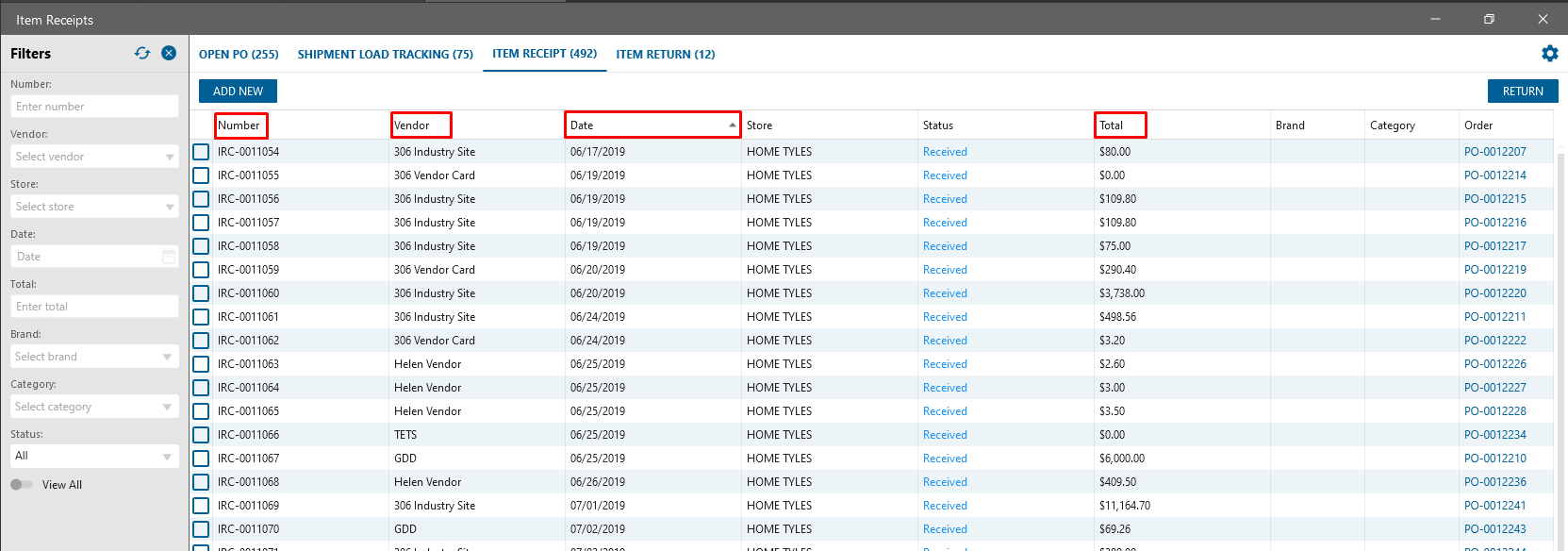Click Received status for IRC-0011063
The width and height of the screenshot is (1568, 551).
945,364
